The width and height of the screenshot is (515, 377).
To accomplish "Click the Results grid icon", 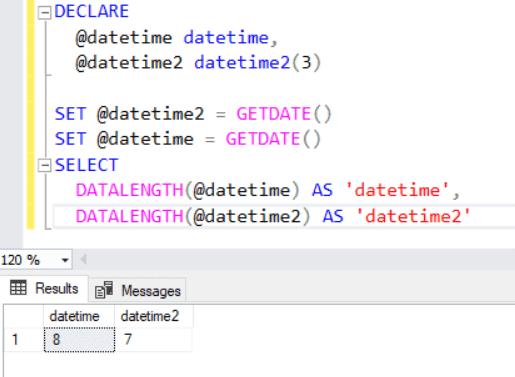I will pos(18,288).
